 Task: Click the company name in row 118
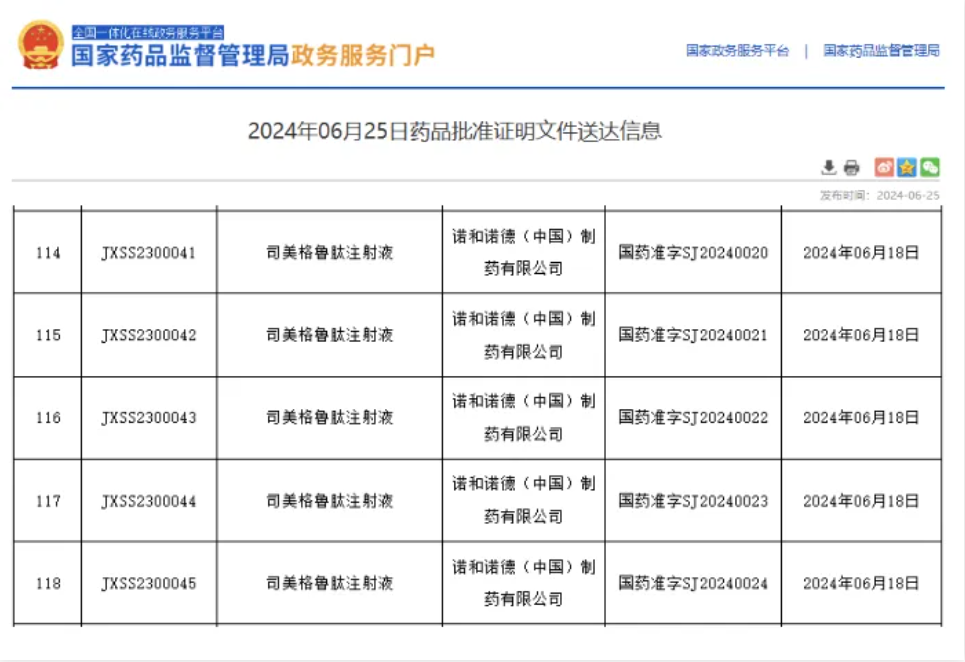coord(524,583)
